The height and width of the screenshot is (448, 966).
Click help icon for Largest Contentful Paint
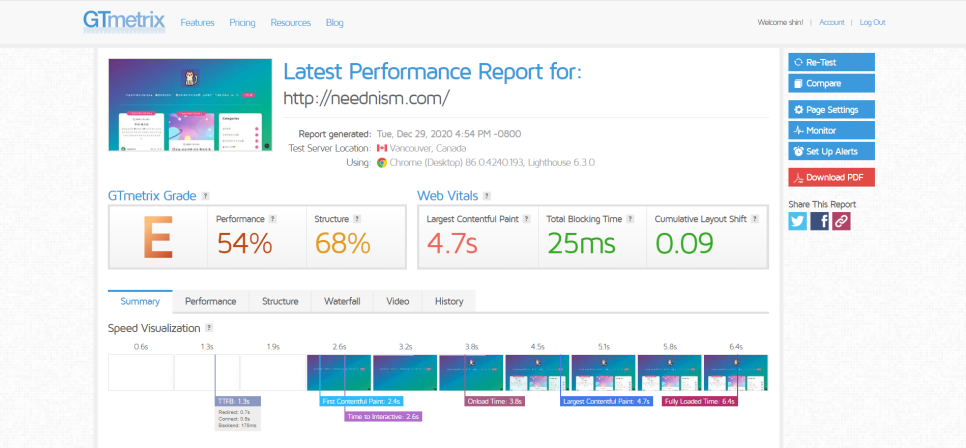tap(526, 219)
